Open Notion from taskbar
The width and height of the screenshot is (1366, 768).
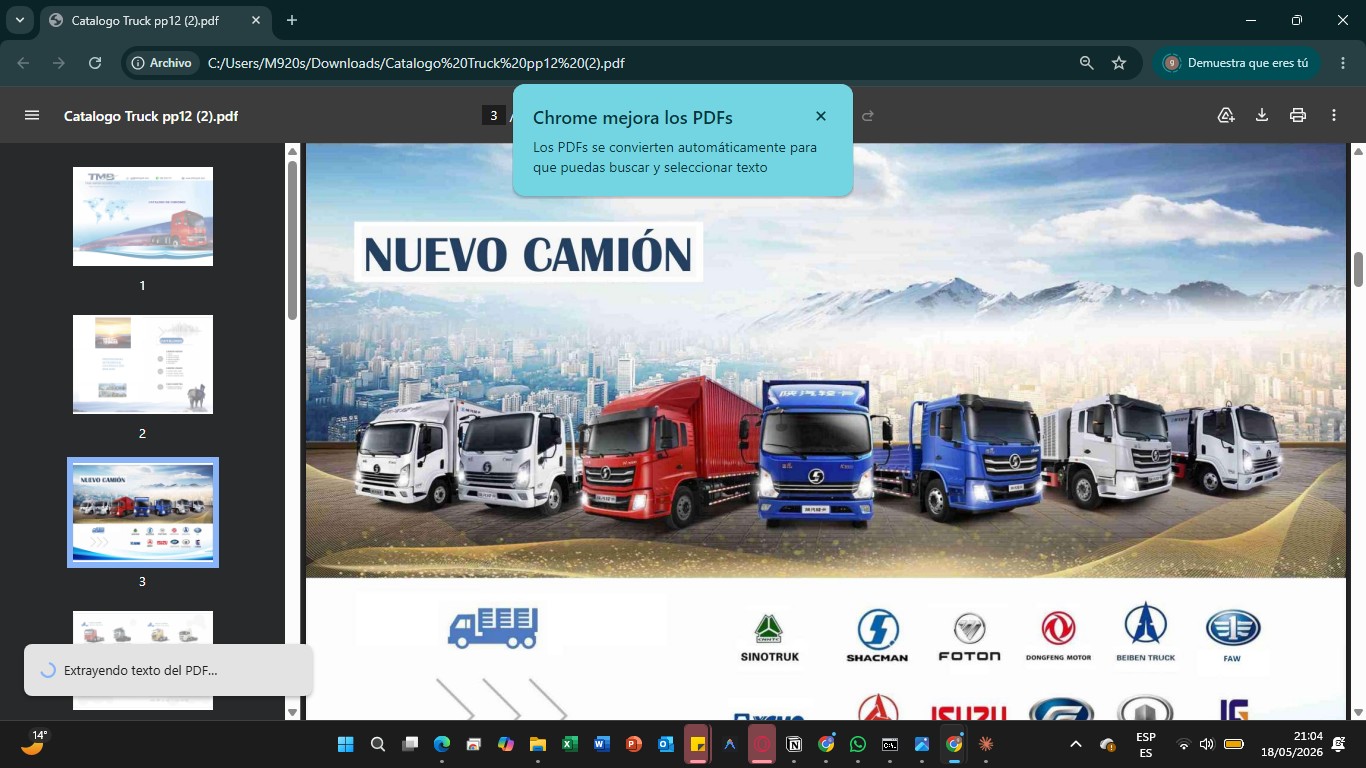(794, 744)
